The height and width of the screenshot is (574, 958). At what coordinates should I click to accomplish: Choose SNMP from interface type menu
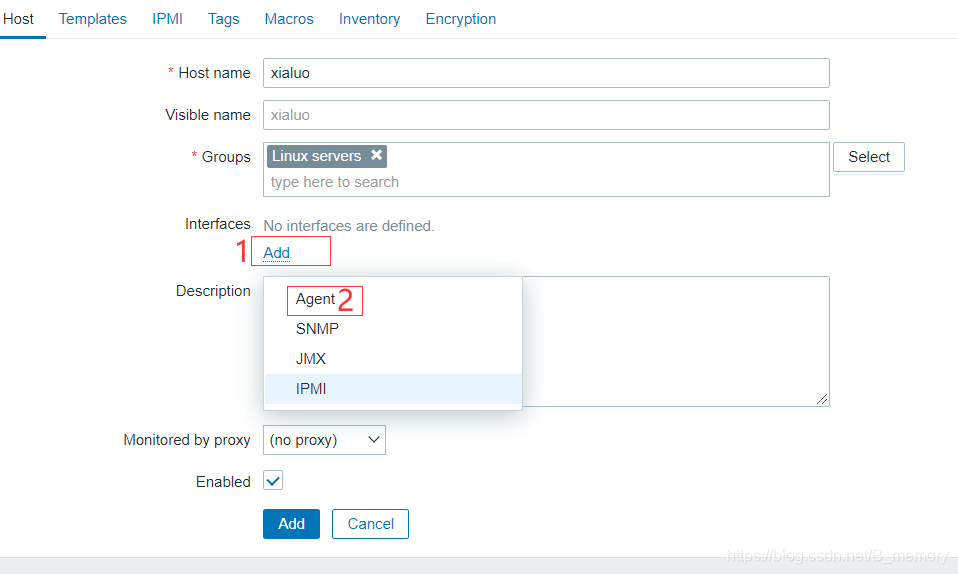[x=393, y=329]
